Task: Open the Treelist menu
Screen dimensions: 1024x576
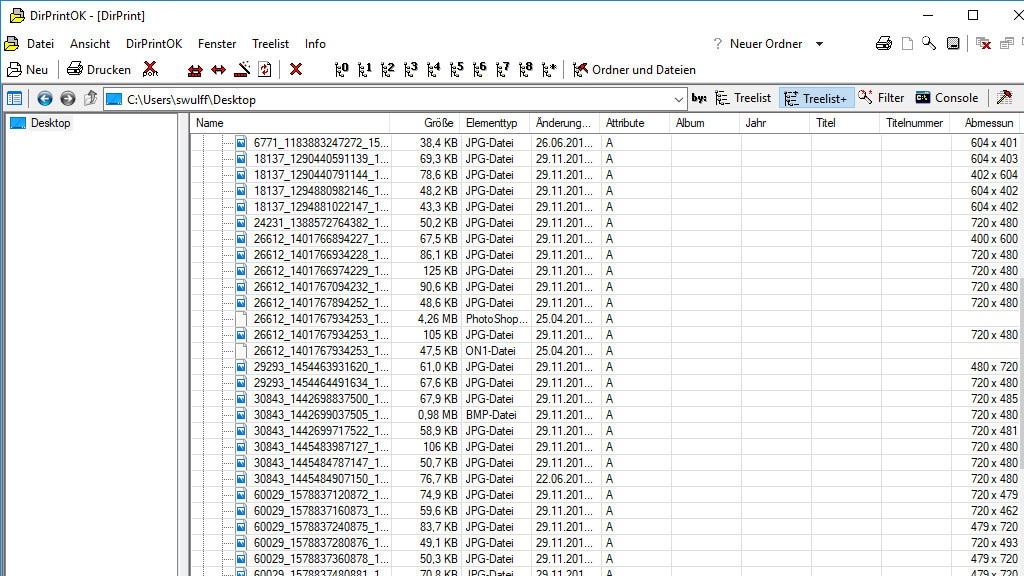Action: click(270, 44)
